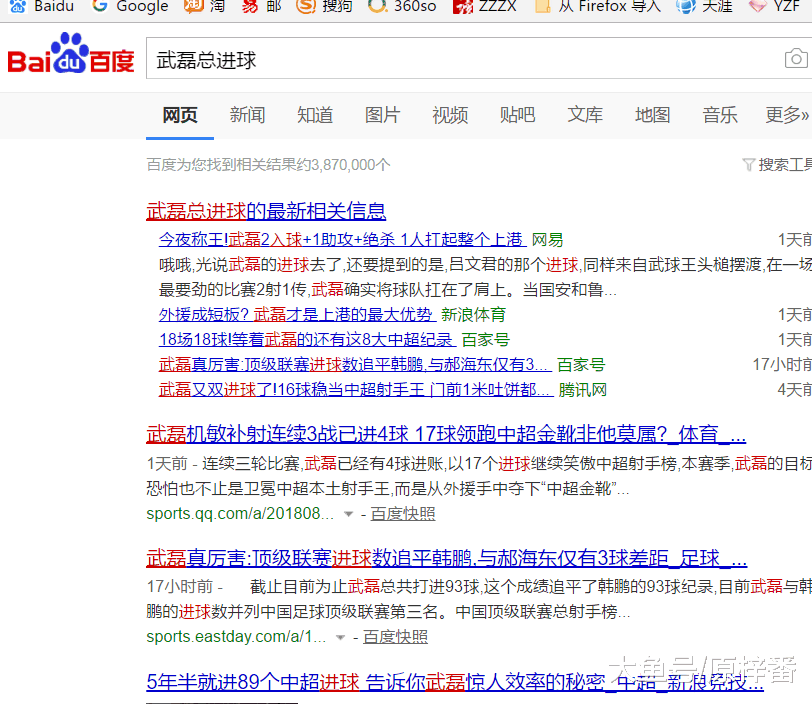Screen dimensions: 812x704
Task: Open the 18场18球 中超纪录 news link
Action: pyautogui.click(x=306, y=340)
